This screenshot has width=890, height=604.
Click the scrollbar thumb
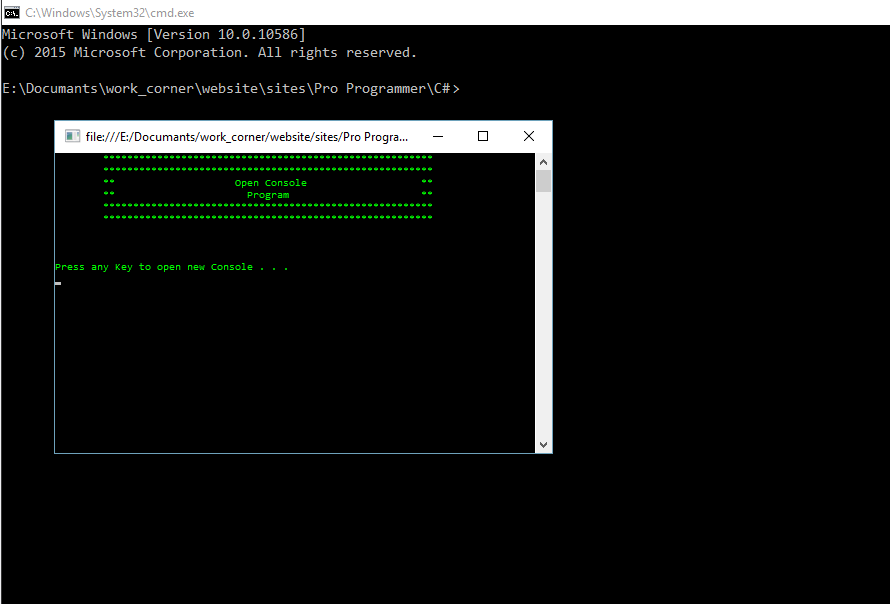pyautogui.click(x=543, y=180)
